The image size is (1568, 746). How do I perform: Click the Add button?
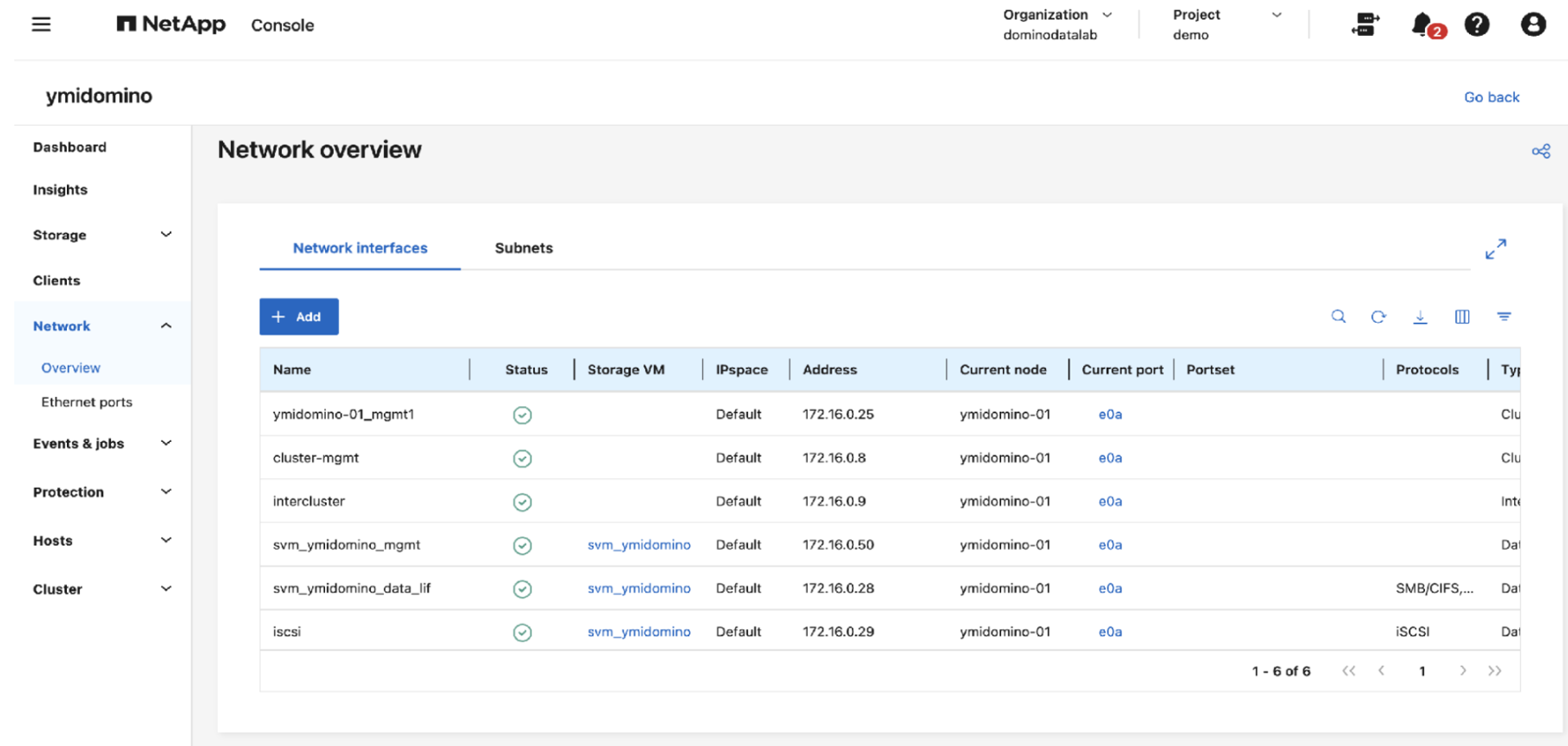(299, 316)
